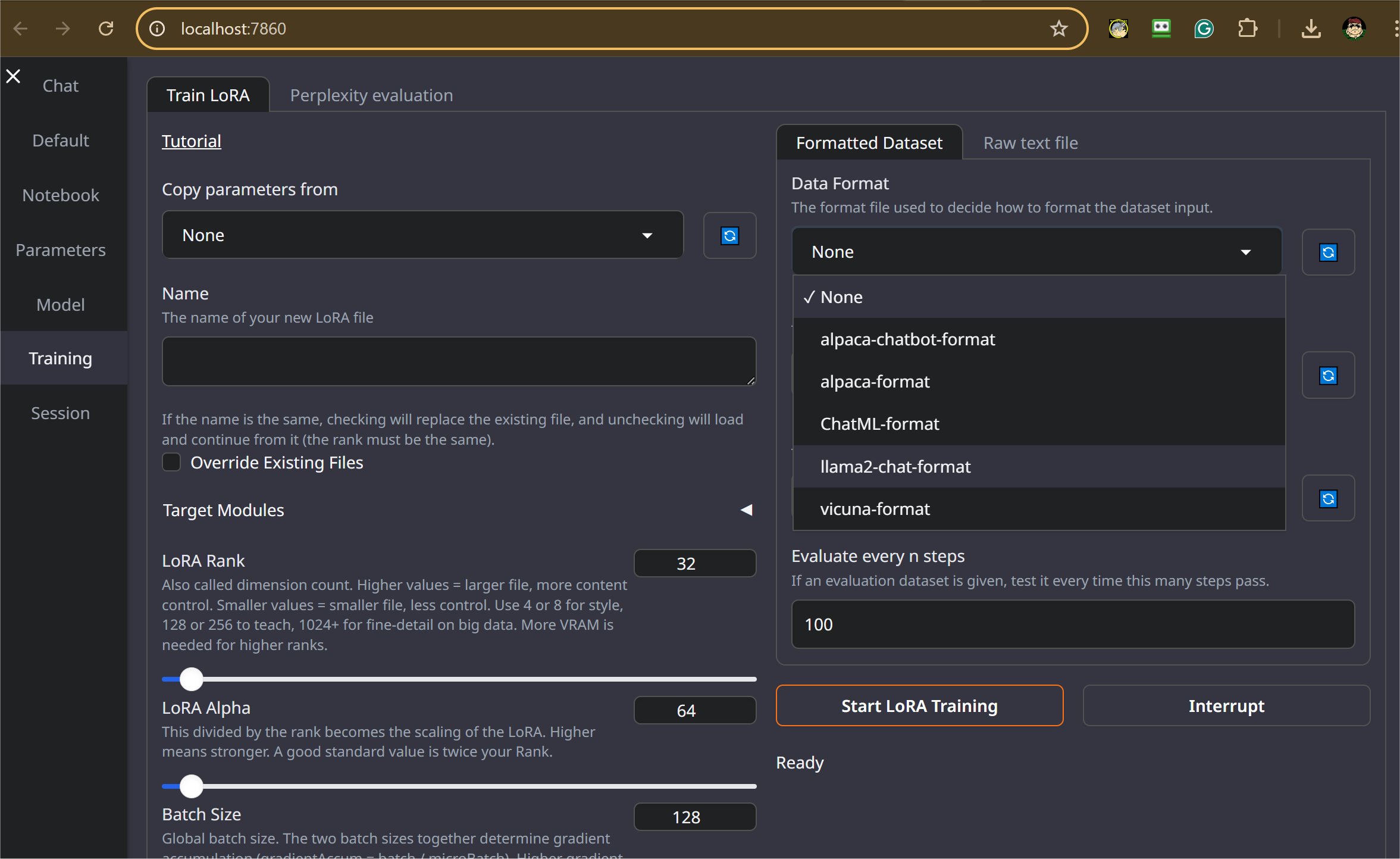Viewport: 1400px width, 859px height.
Task: Open the browser extensions puzzle icon
Action: click(x=1247, y=29)
